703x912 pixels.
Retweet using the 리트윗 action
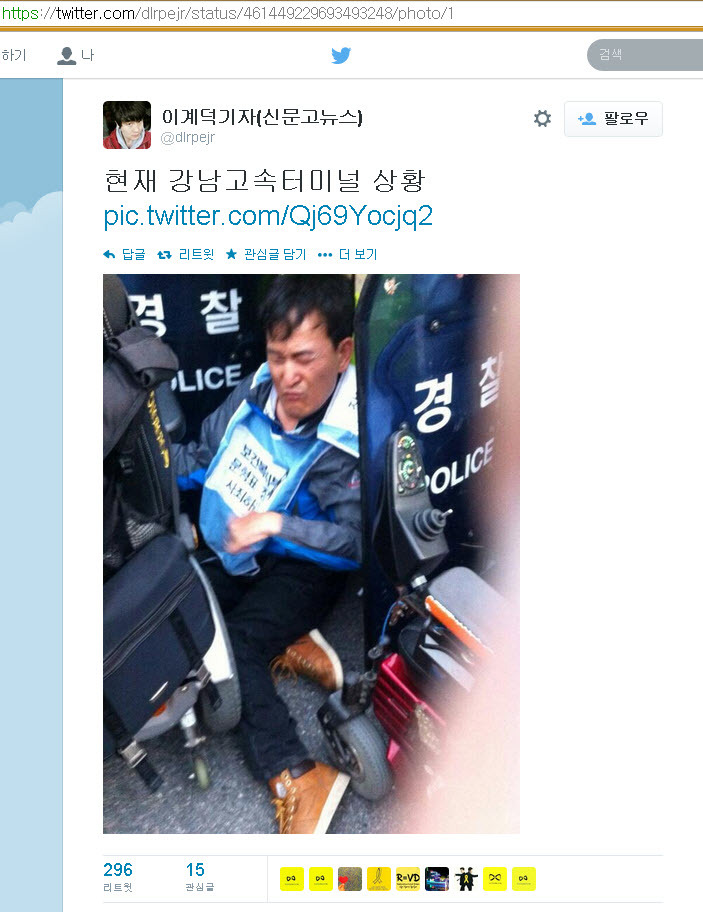click(186, 254)
